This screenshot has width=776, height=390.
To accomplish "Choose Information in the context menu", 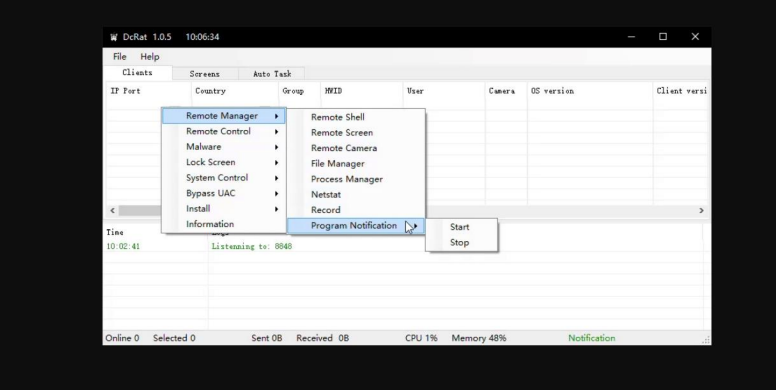I will click(224, 224).
